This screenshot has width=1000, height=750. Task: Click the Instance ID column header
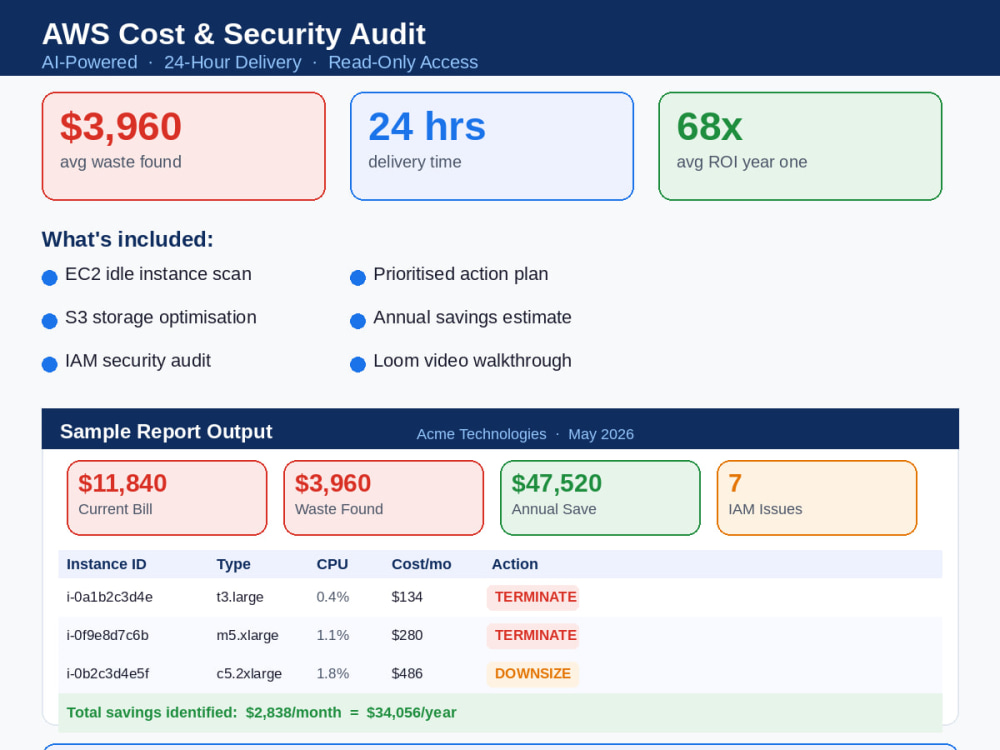pos(107,564)
